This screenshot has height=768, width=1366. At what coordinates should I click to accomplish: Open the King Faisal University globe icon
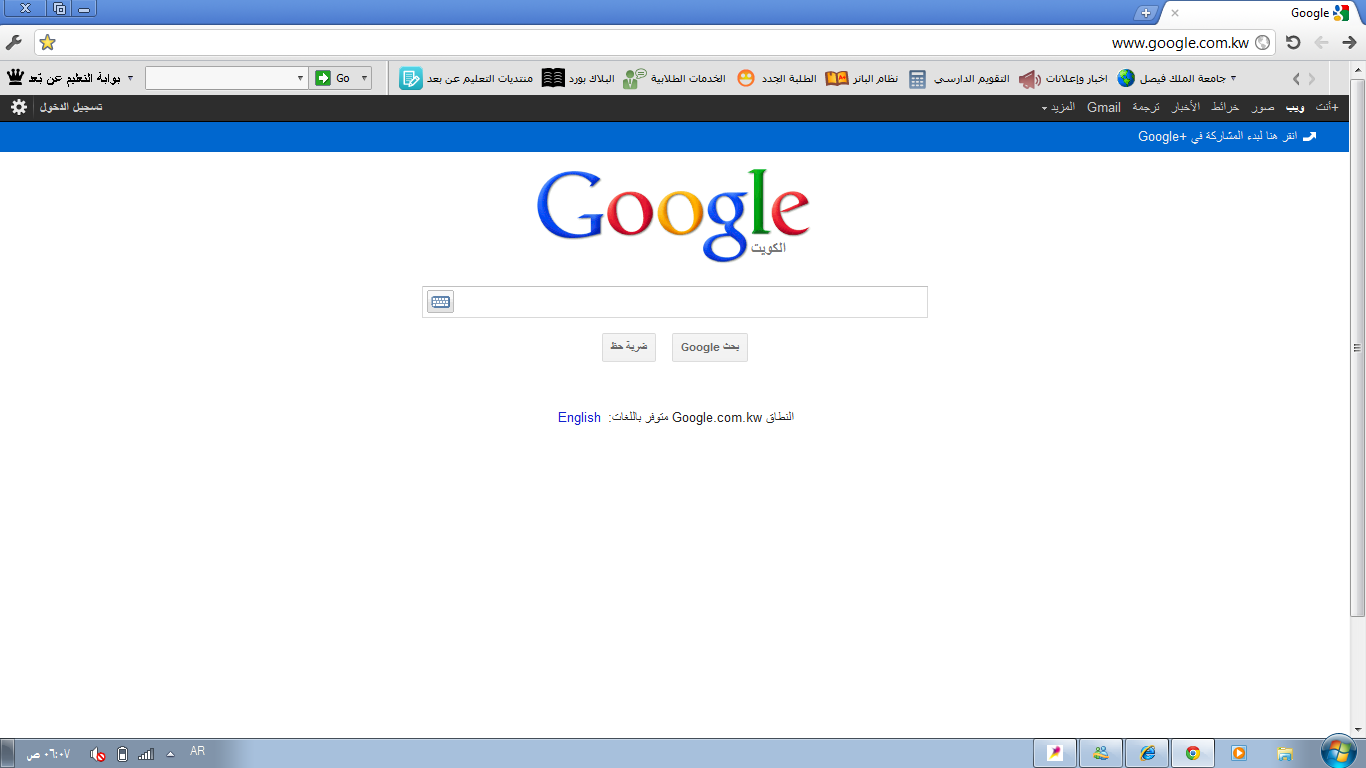pos(1126,78)
